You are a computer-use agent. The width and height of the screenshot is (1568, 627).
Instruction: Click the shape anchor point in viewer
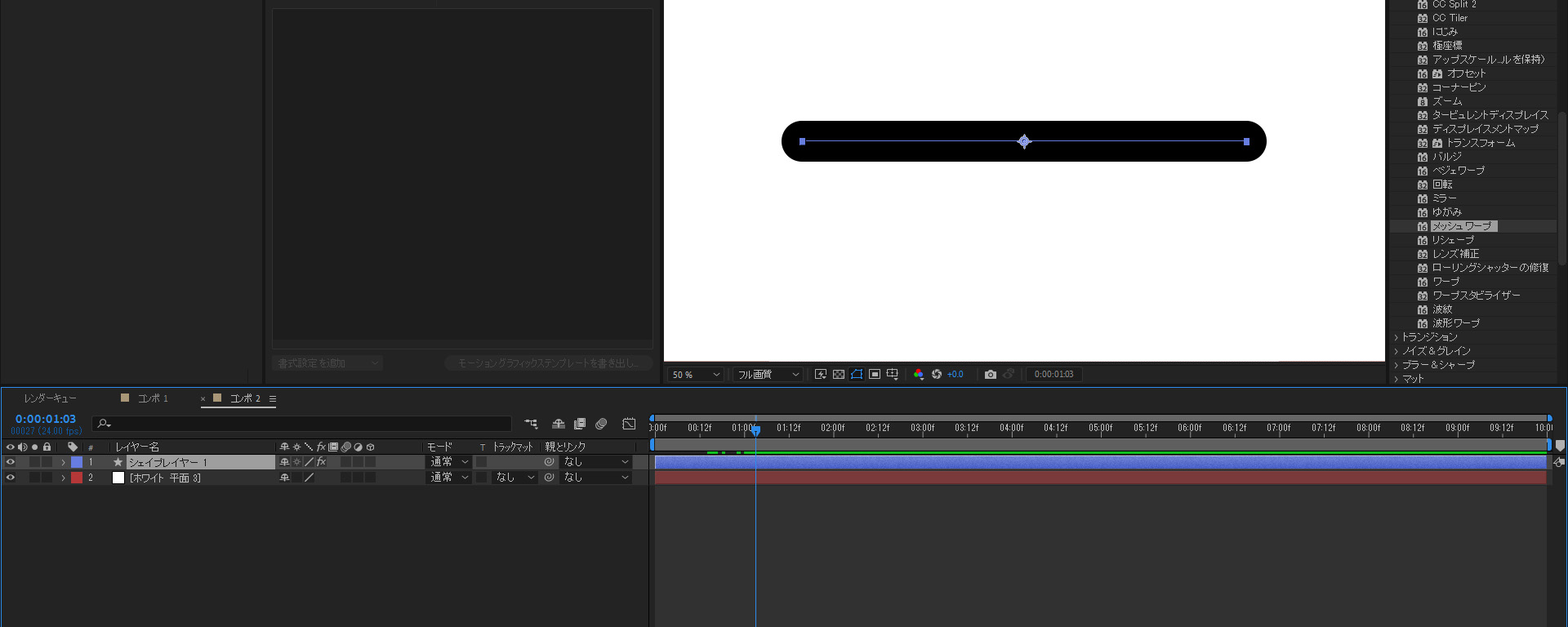1024,141
